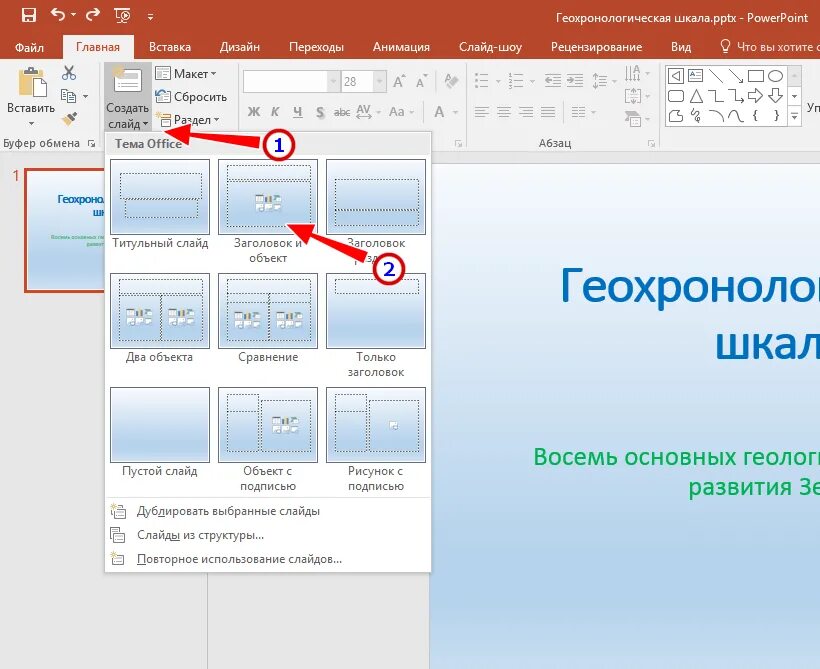Cut selection with the scissors icon
The image size is (820, 669).
[x=69, y=73]
